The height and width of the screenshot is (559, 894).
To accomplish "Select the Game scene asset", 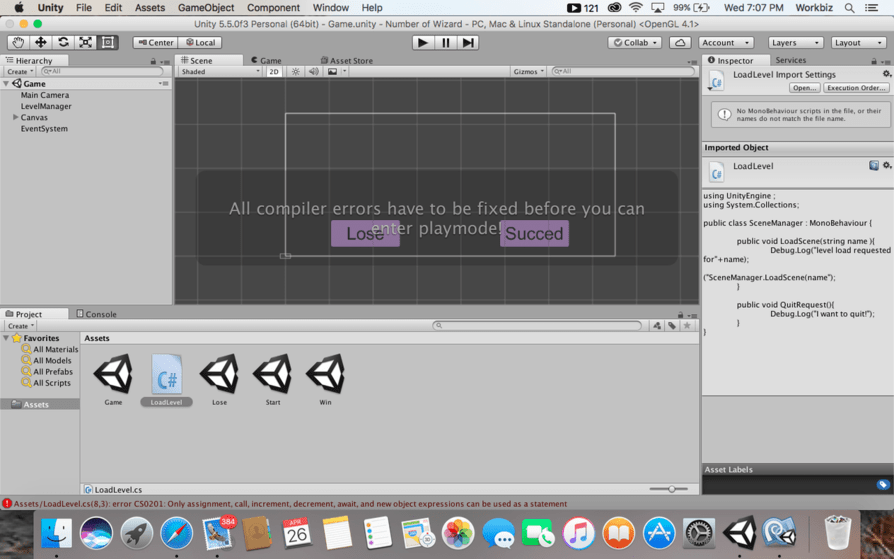I will (x=113, y=379).
